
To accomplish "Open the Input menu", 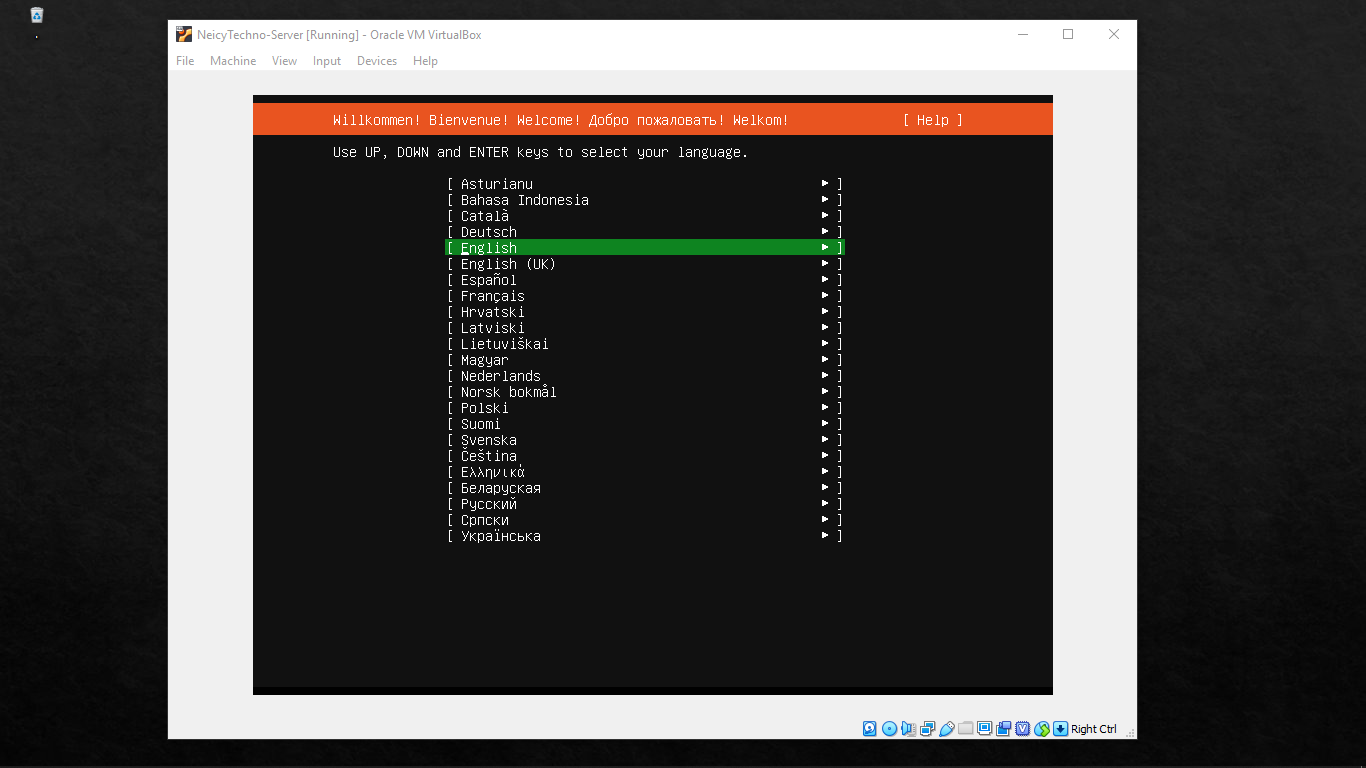I will pyautogui.click(x=327, y=61).
